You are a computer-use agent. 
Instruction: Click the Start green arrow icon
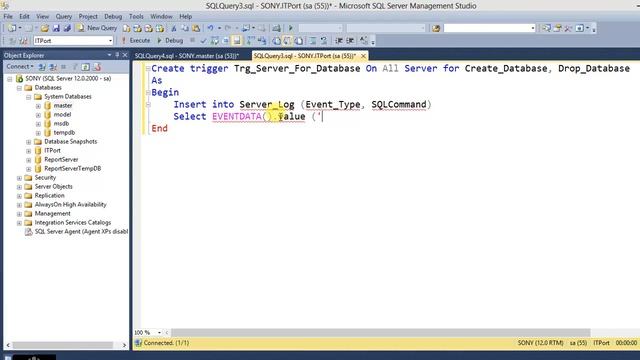click(x=291, y=28)
